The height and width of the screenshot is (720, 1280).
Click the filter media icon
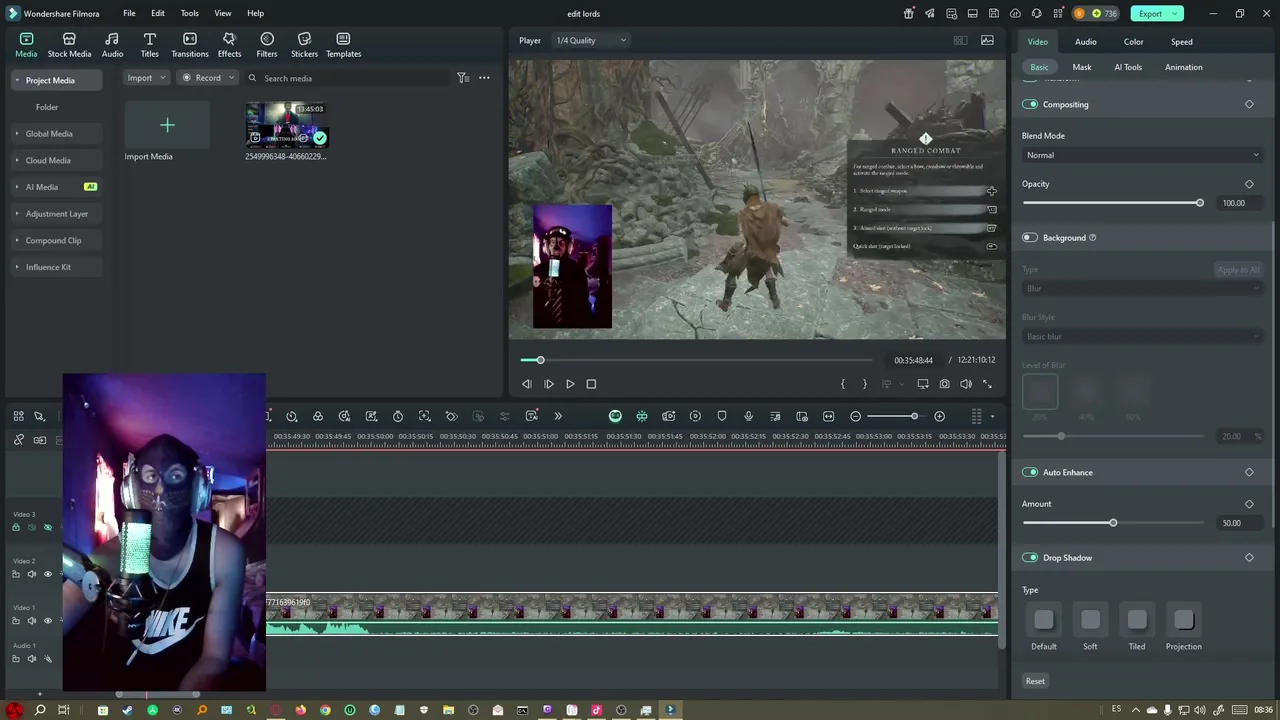pyautogui.click(x=463, y=78)
